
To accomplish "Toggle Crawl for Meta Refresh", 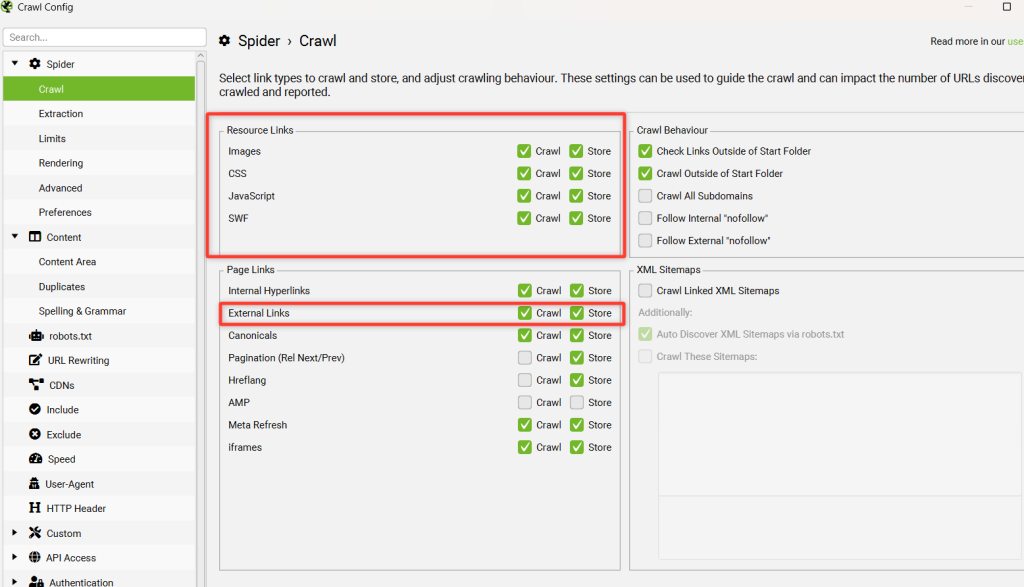I will click(524, 424).
